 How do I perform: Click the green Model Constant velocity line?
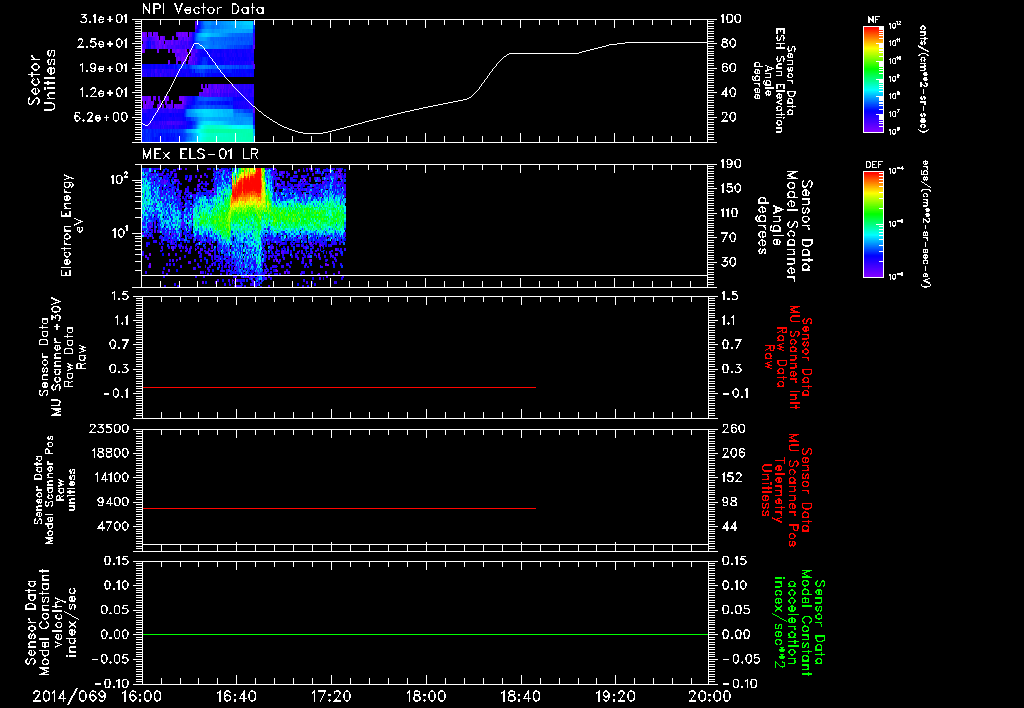pyautogui.click(x=425, y=634)
